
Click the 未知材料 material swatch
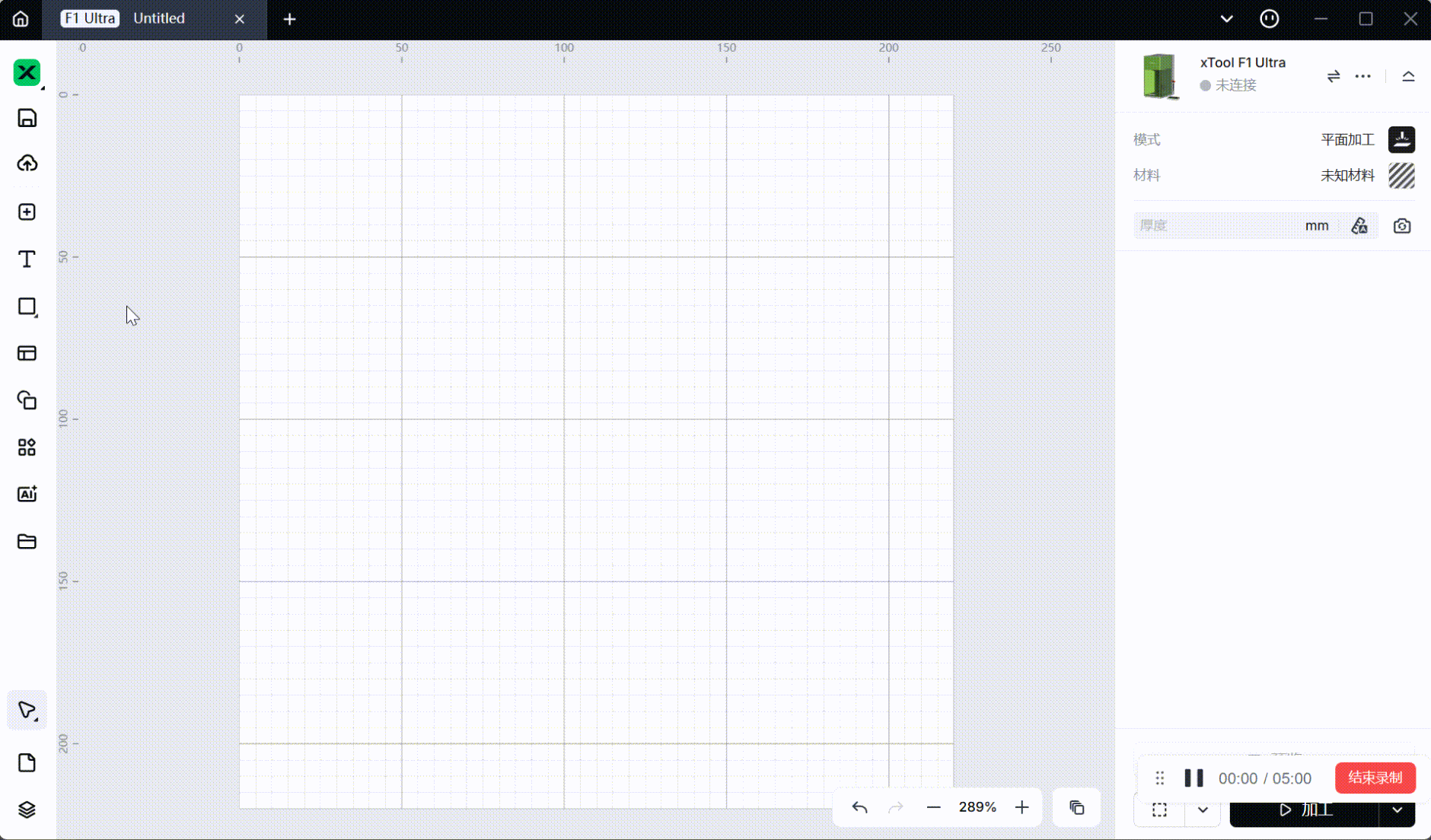click(1401, 176)
